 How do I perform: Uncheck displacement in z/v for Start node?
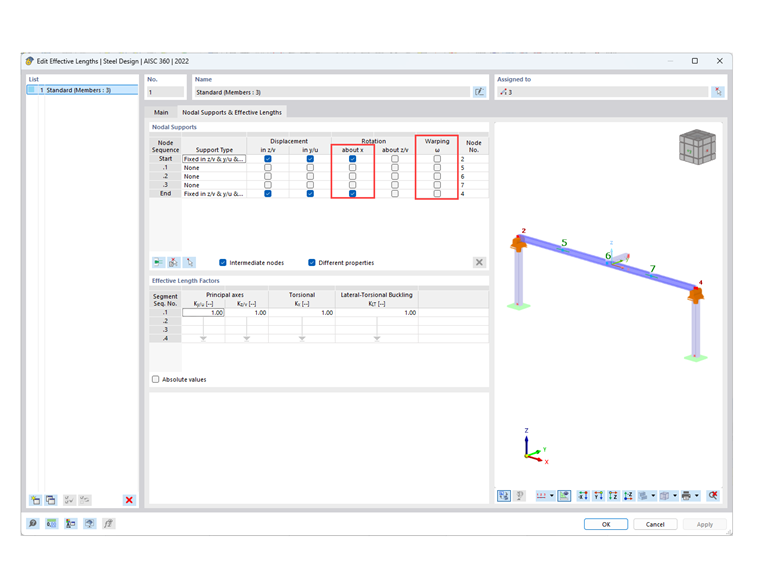pyautogui.click(x=268, y=158)
